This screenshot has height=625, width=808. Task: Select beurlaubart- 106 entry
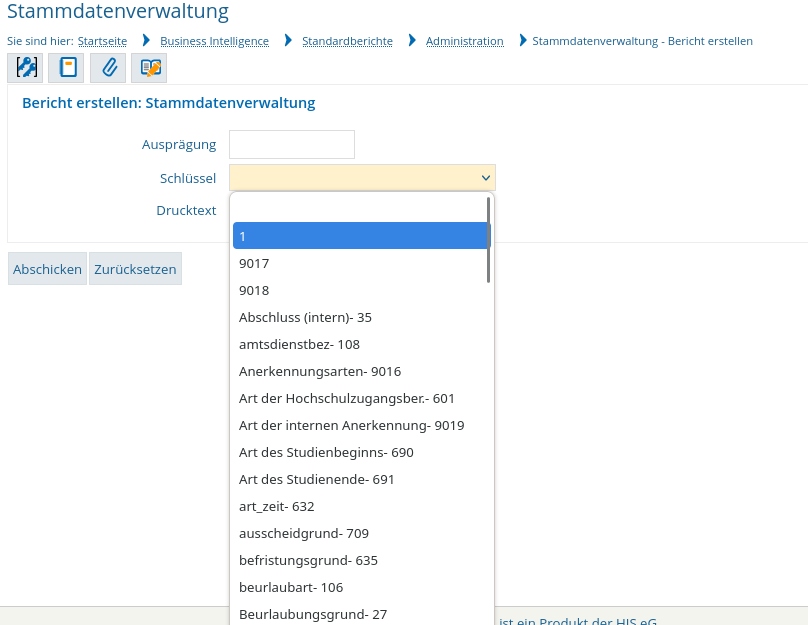tap(361, 587)
